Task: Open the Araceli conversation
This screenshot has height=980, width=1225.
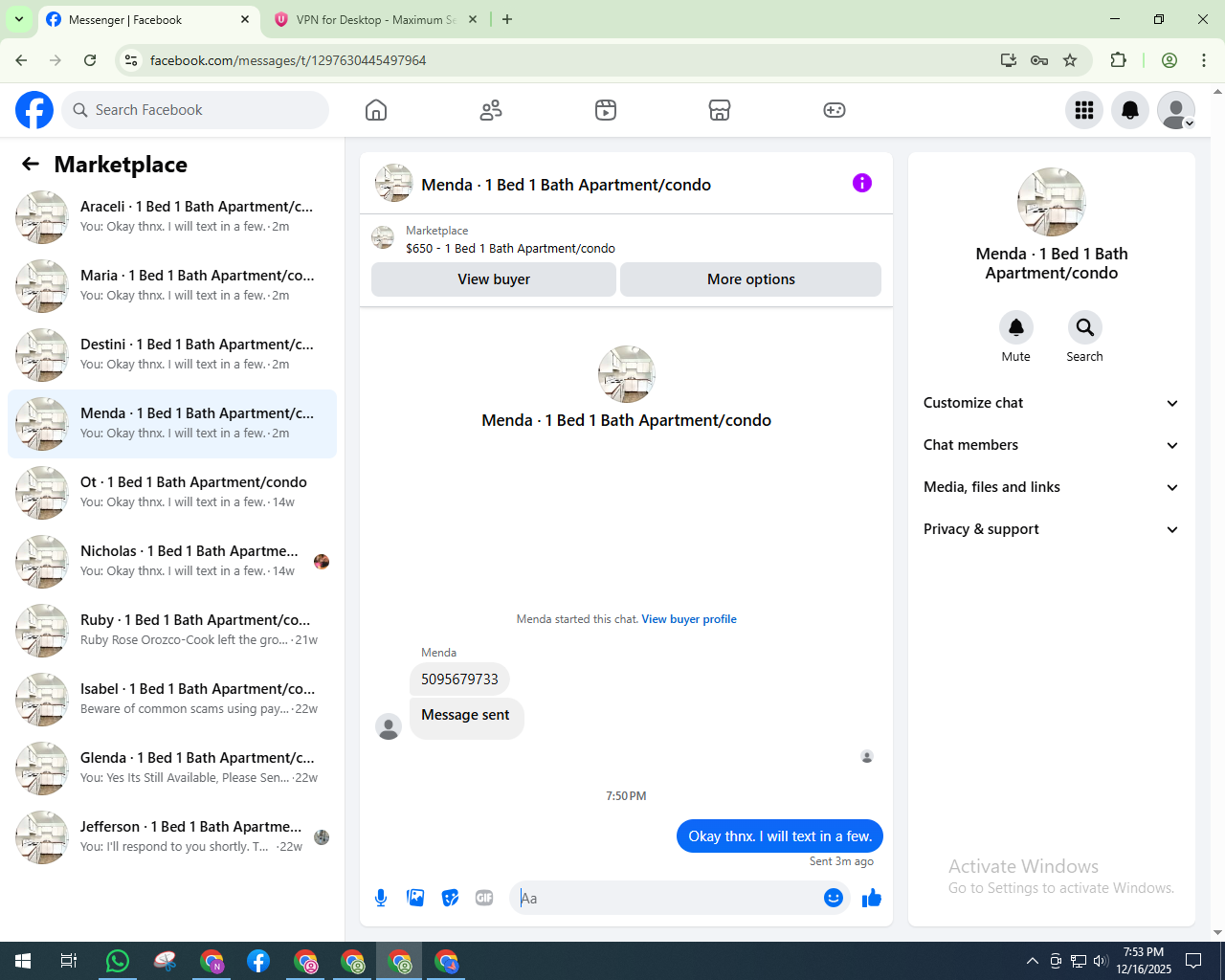Action: coord(172,217)
